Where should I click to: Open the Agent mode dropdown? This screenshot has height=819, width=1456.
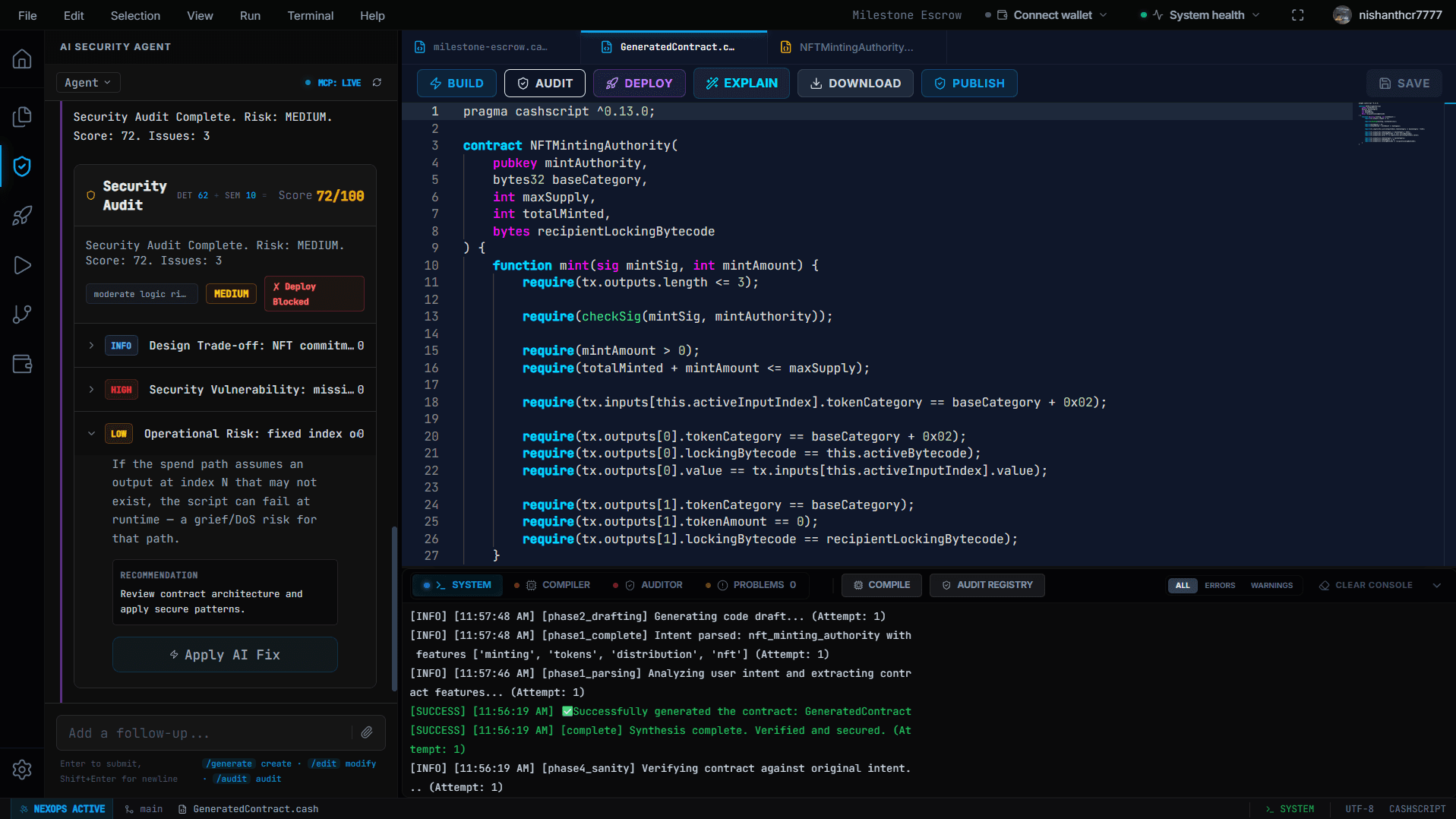[x=88, y=83]
